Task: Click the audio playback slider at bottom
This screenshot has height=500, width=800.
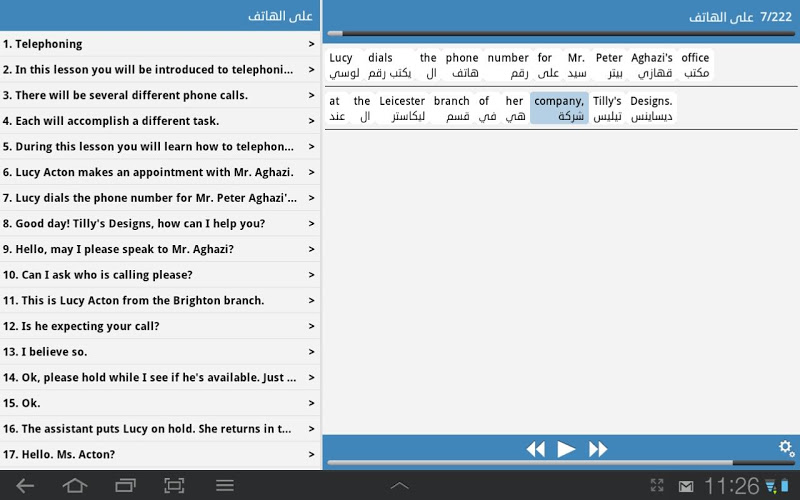Action: [x=561, y=463]
